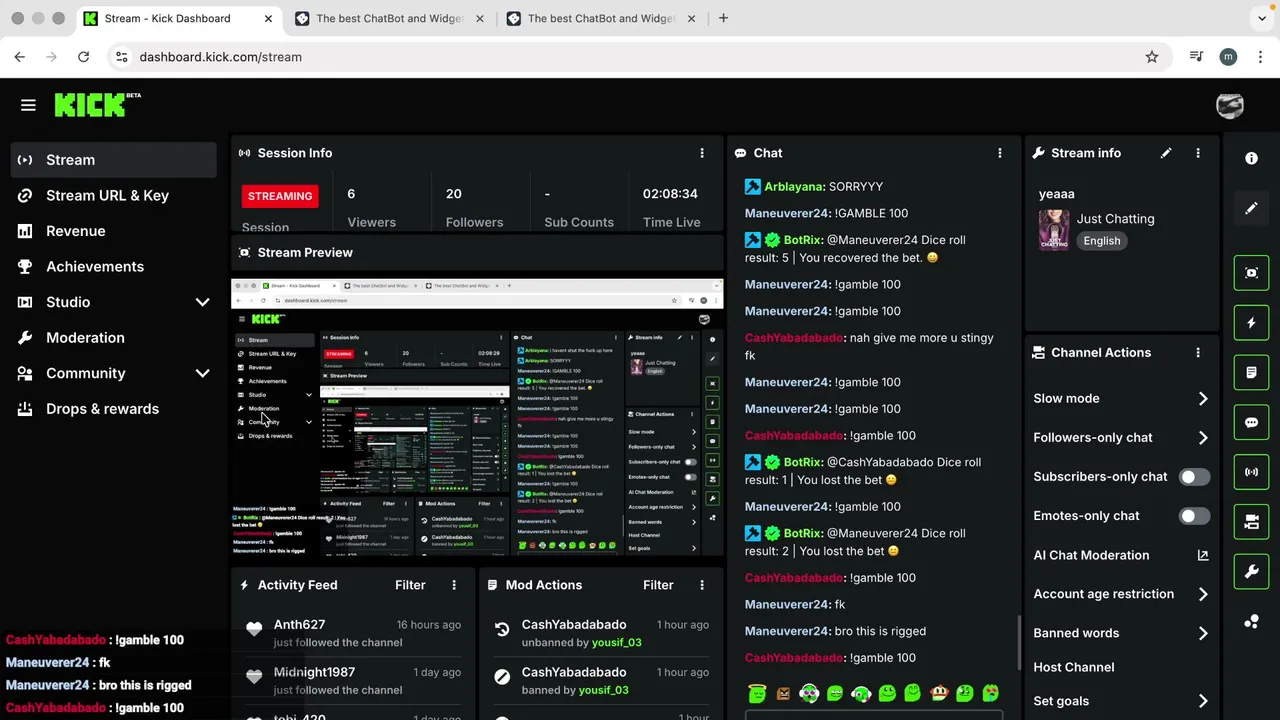Open Followers-only chat settings arrow
This screenshot has width=1280, height=720.
tap(1203, 437)
